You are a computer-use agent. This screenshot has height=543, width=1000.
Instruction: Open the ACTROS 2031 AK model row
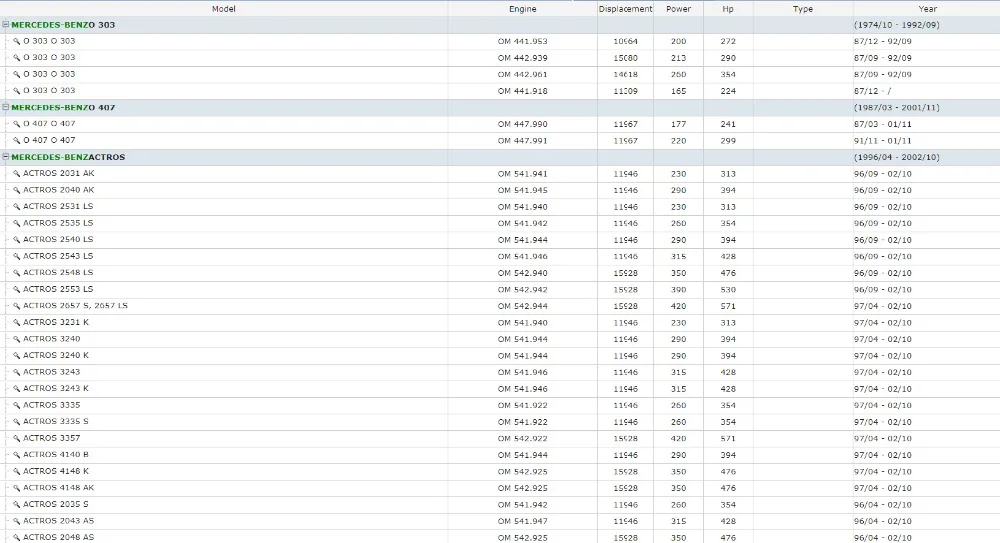59,173
